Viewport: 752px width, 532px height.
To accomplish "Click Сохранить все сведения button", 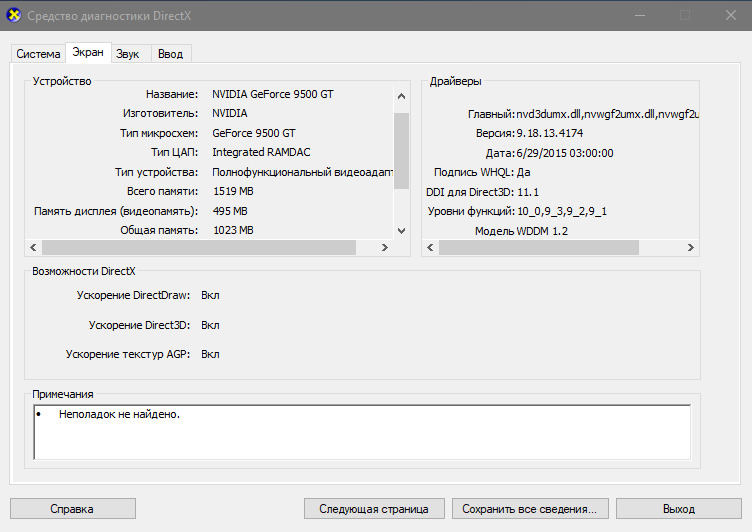I will tap(529, 509).
